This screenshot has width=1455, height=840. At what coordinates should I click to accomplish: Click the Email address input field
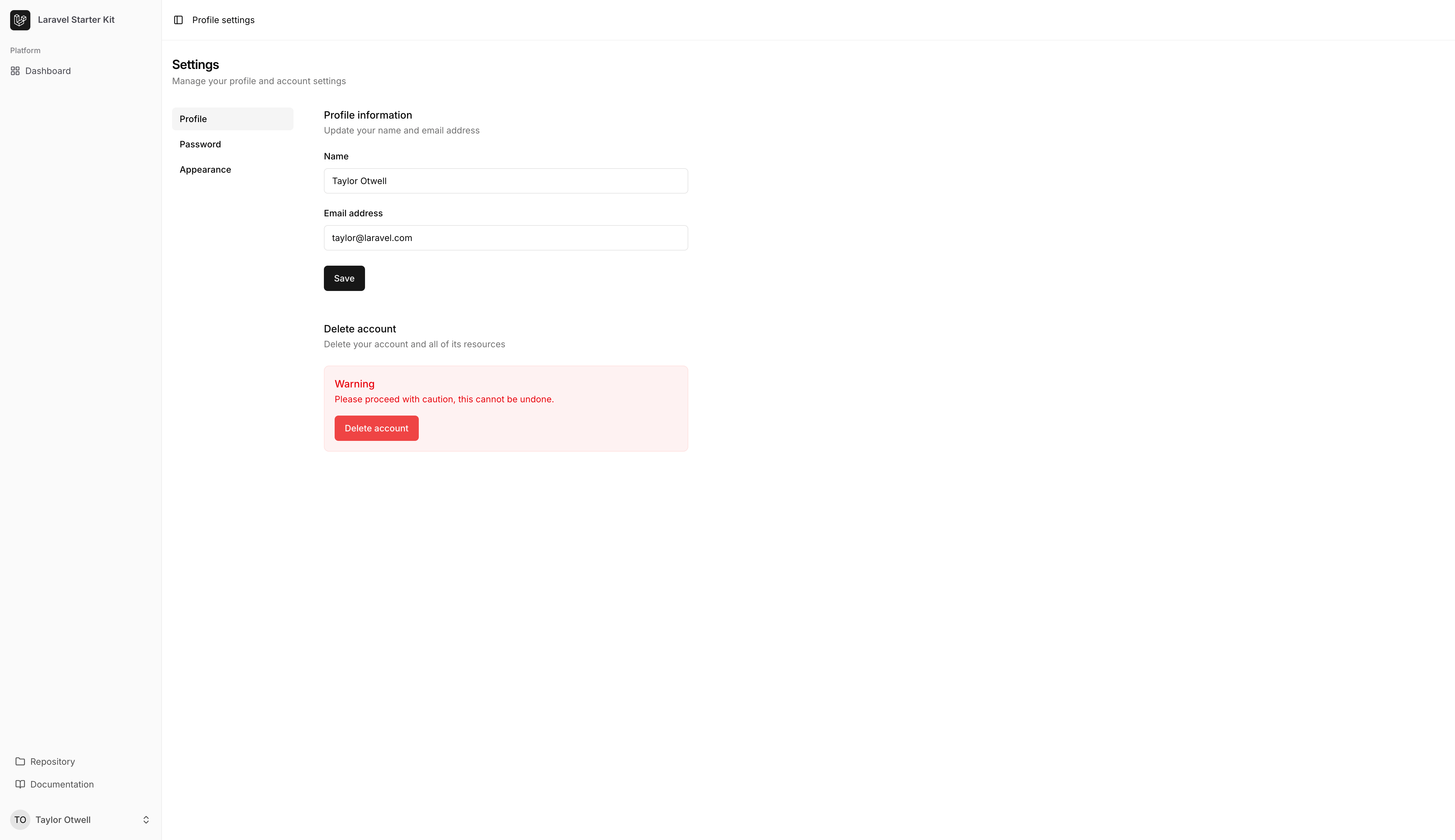(506, 237)
